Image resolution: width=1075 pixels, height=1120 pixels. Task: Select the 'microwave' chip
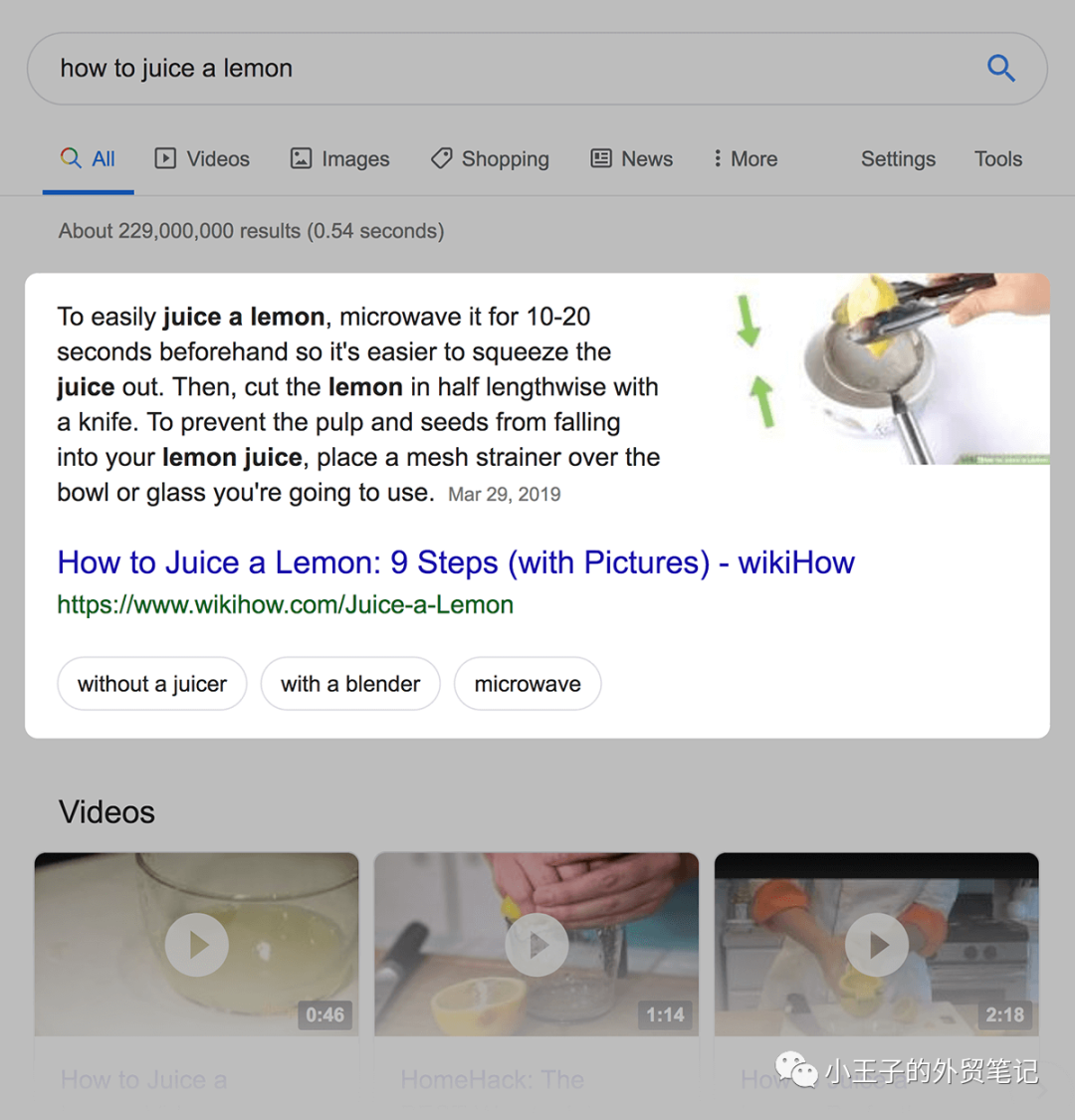(528, 684)
